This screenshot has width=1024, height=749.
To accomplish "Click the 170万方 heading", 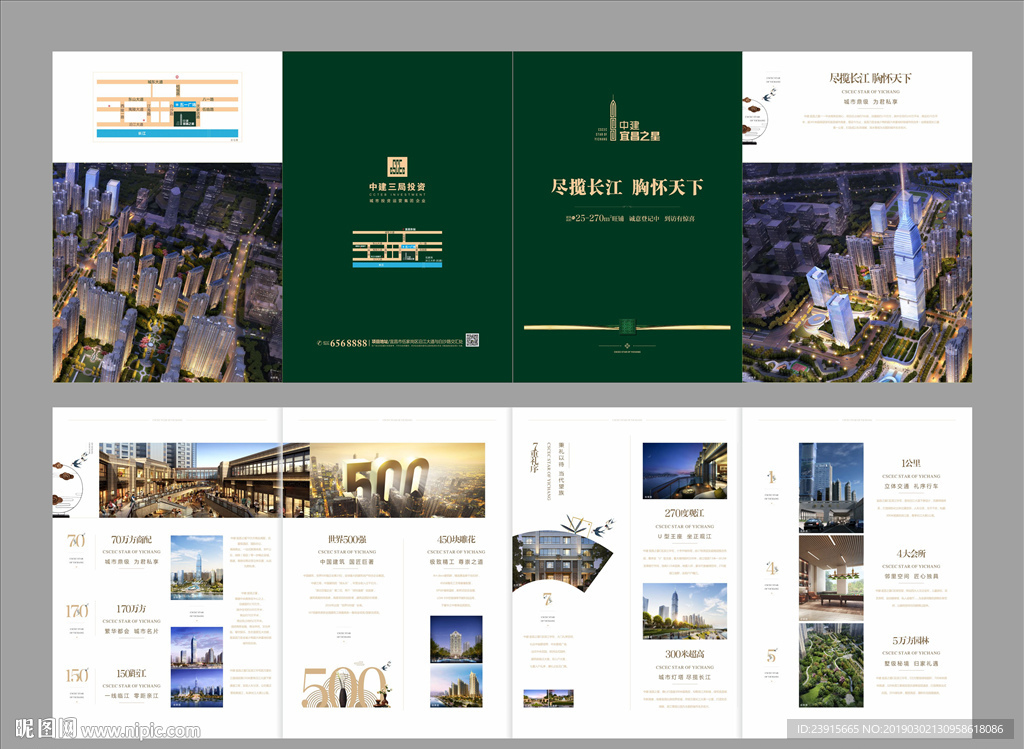I will point(131,609).
